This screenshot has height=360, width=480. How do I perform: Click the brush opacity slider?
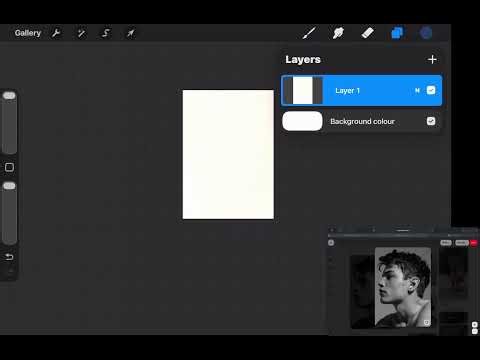coord(9,213)
